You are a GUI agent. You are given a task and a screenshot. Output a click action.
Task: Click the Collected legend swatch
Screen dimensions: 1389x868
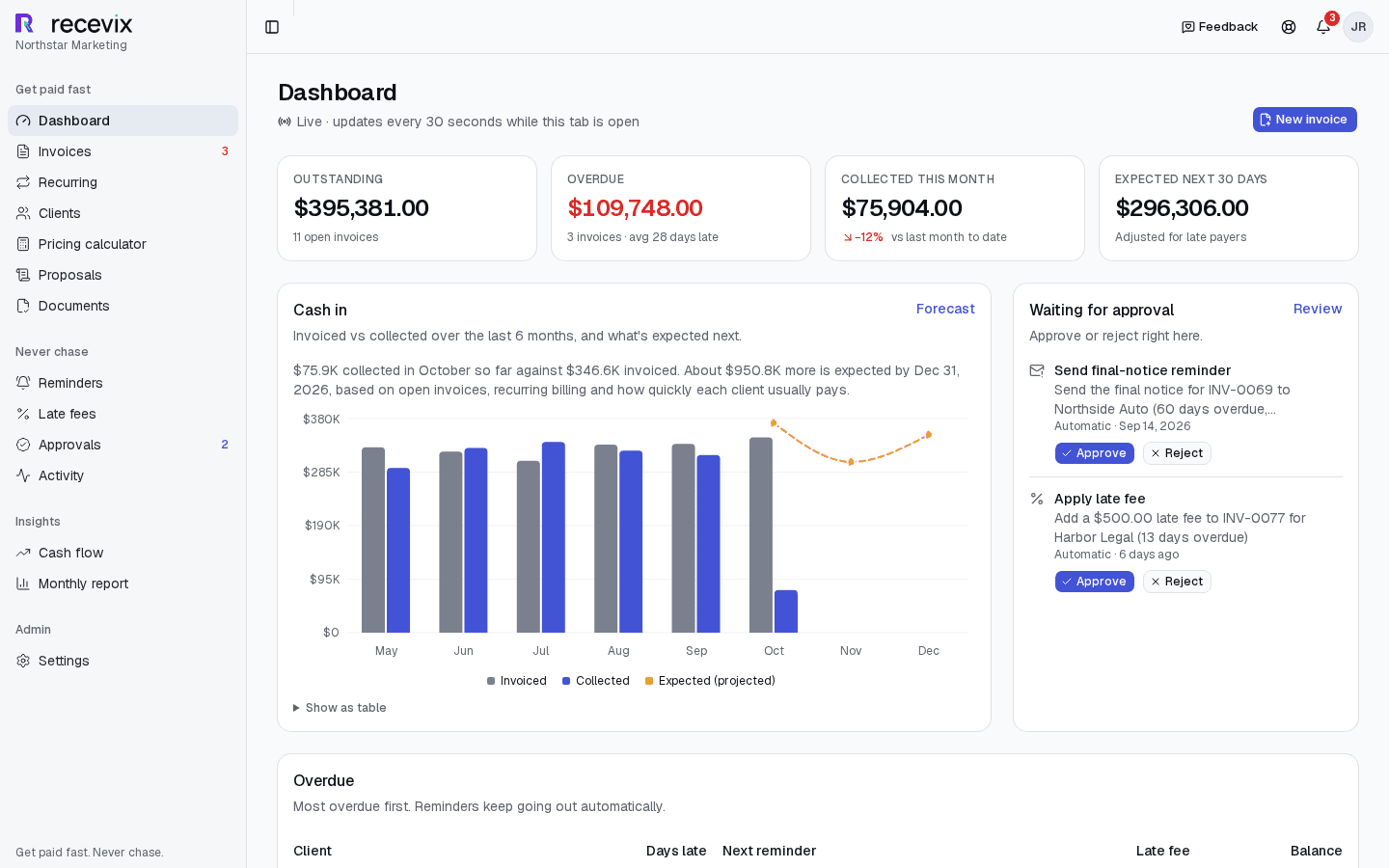click(x=566, y=681)
